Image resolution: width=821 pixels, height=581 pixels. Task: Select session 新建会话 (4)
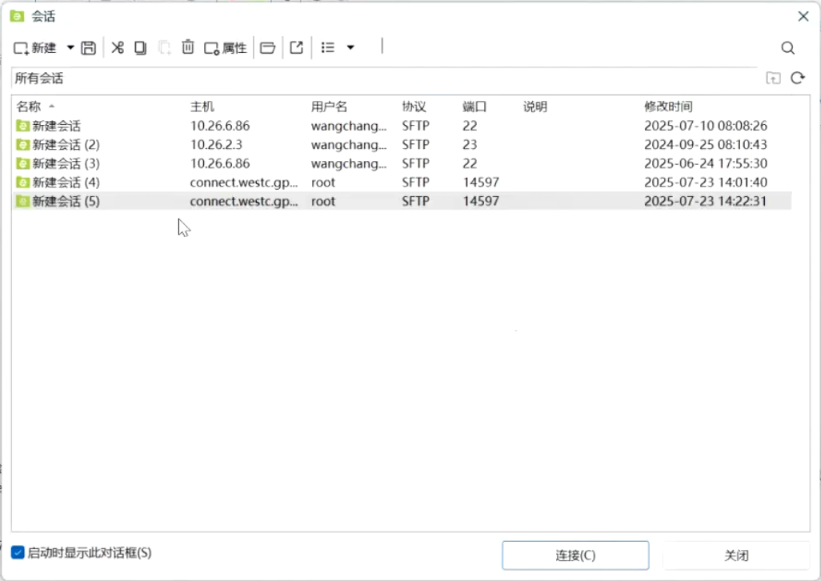coord(402,182)
